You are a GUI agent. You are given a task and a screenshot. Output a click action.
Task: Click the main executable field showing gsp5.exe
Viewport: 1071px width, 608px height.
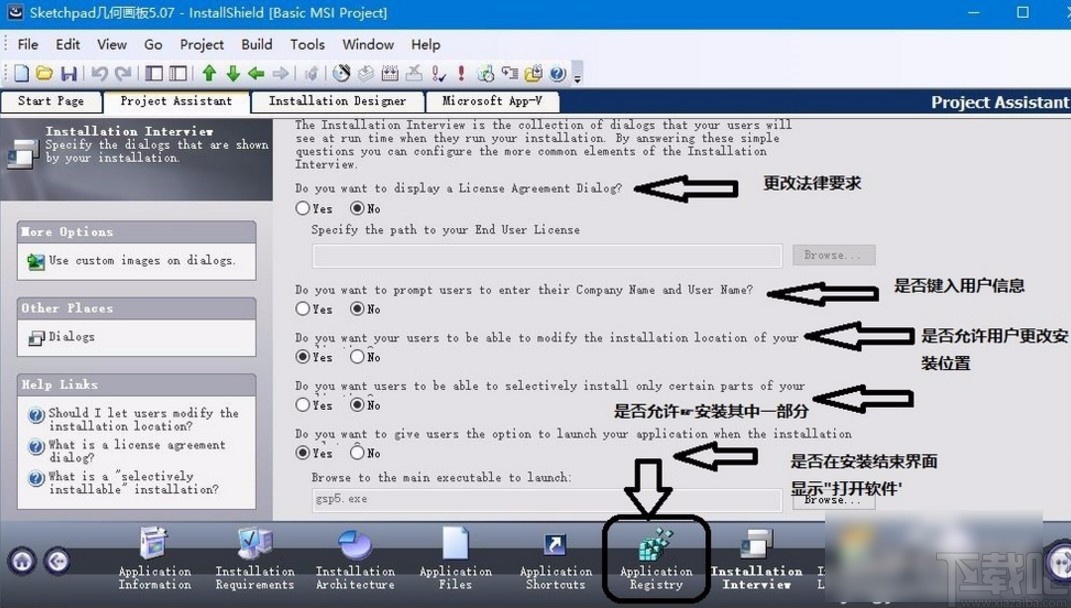click(x=547, y=499)
